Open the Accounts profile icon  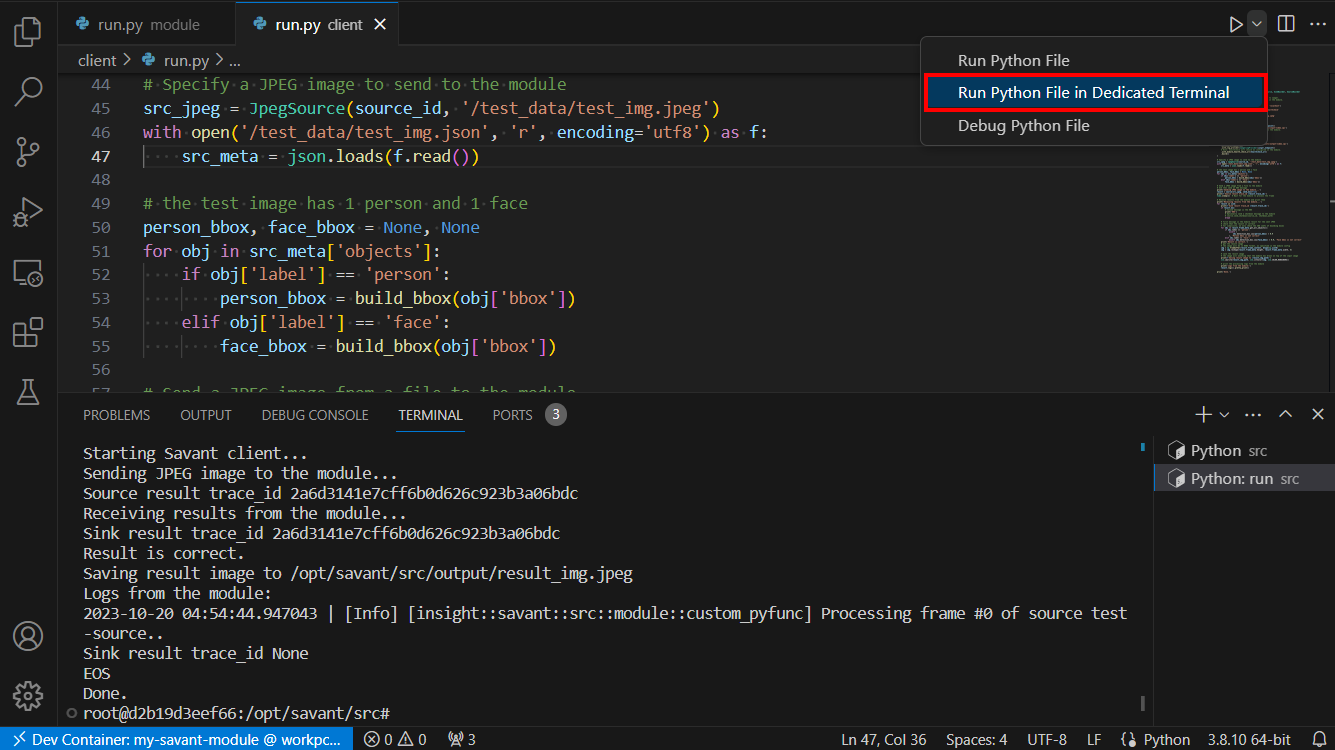(28, 635)
